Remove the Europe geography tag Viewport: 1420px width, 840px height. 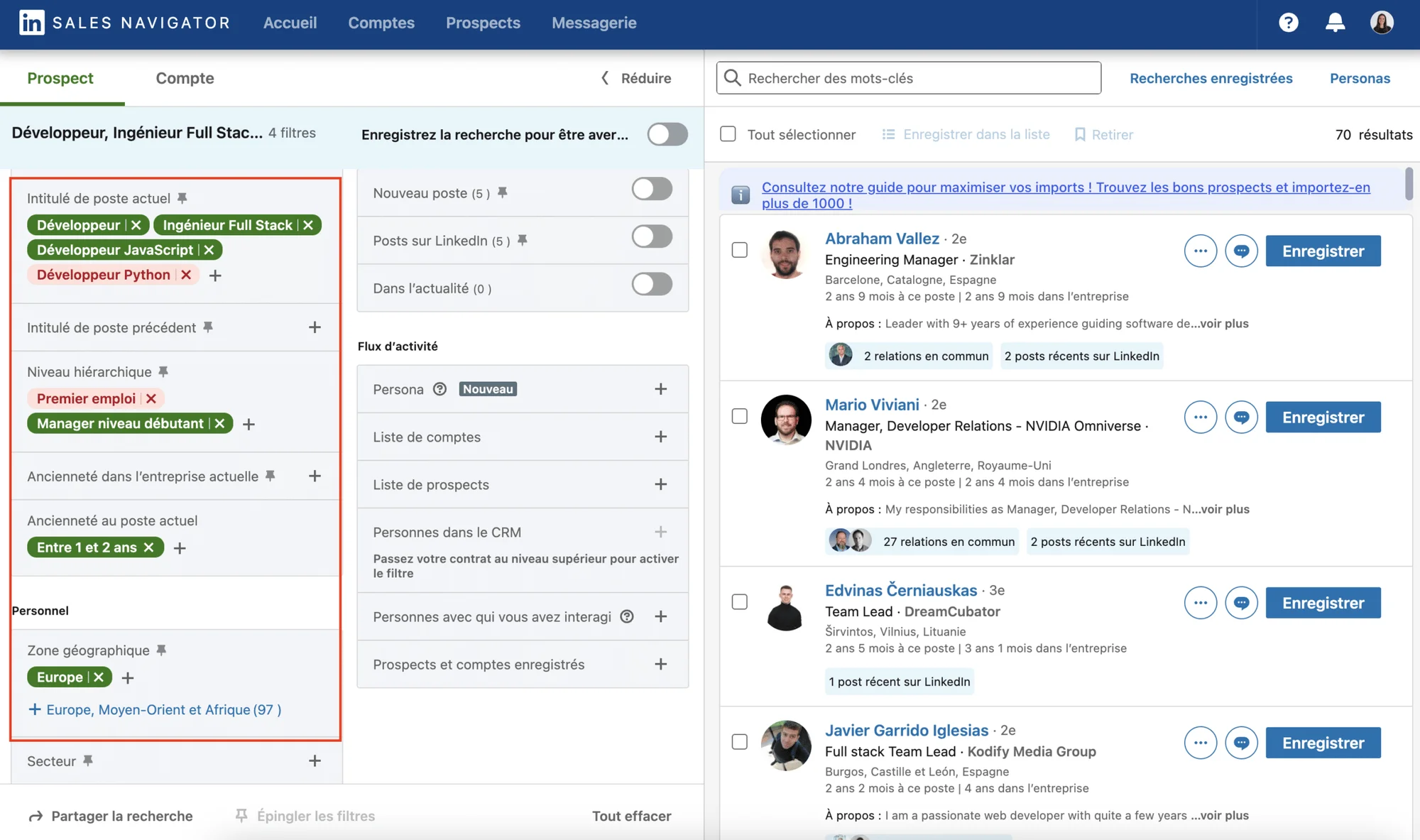(99, 677)
